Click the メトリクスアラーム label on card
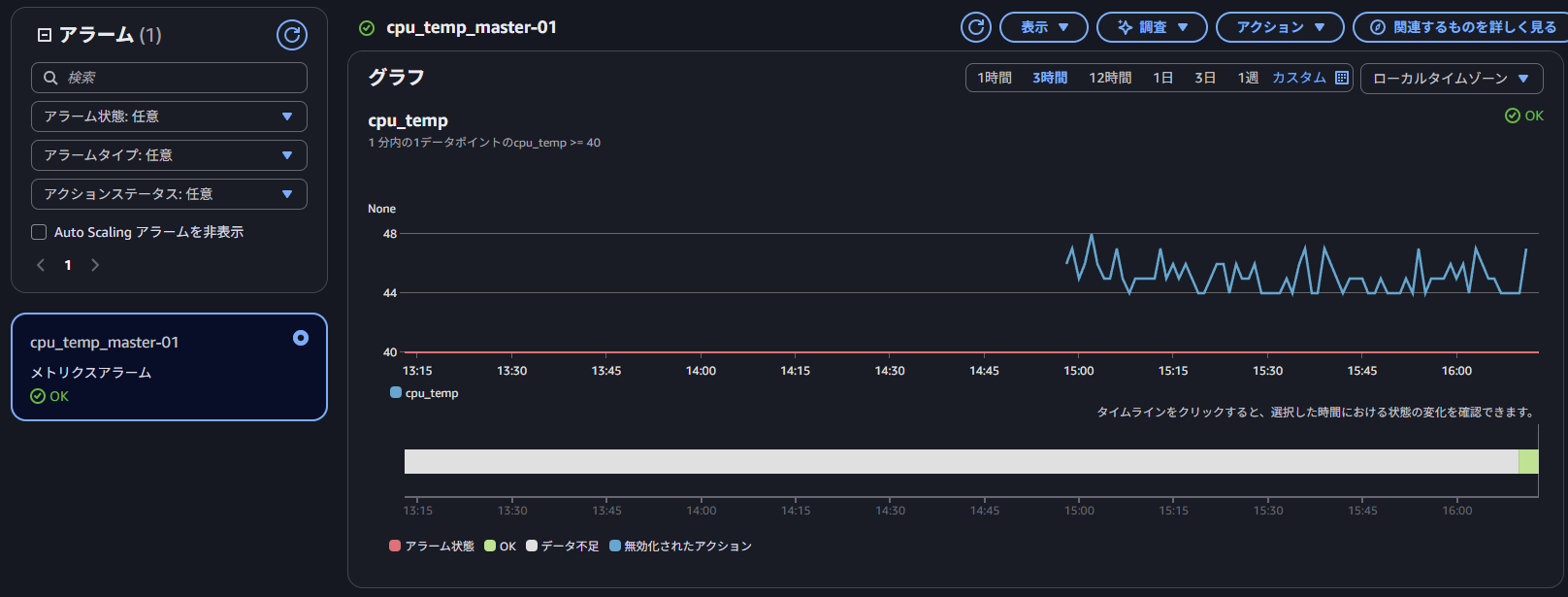The image size is (1568, 597). (x=91, y=373)
